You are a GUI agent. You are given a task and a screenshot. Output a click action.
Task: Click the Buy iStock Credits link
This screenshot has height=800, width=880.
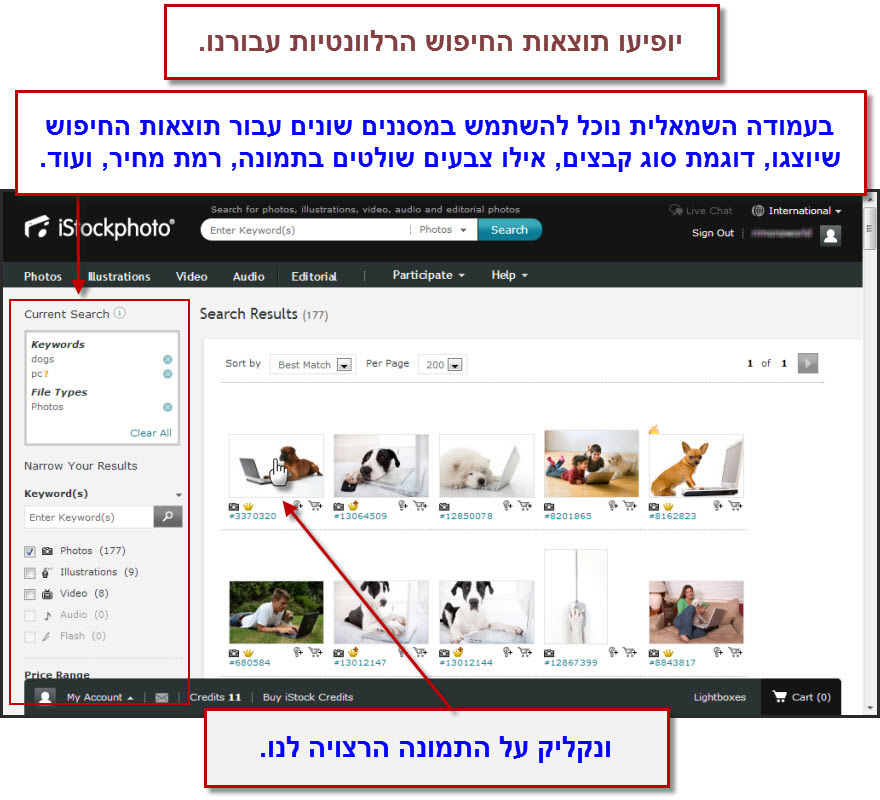[x=307, y=698]
